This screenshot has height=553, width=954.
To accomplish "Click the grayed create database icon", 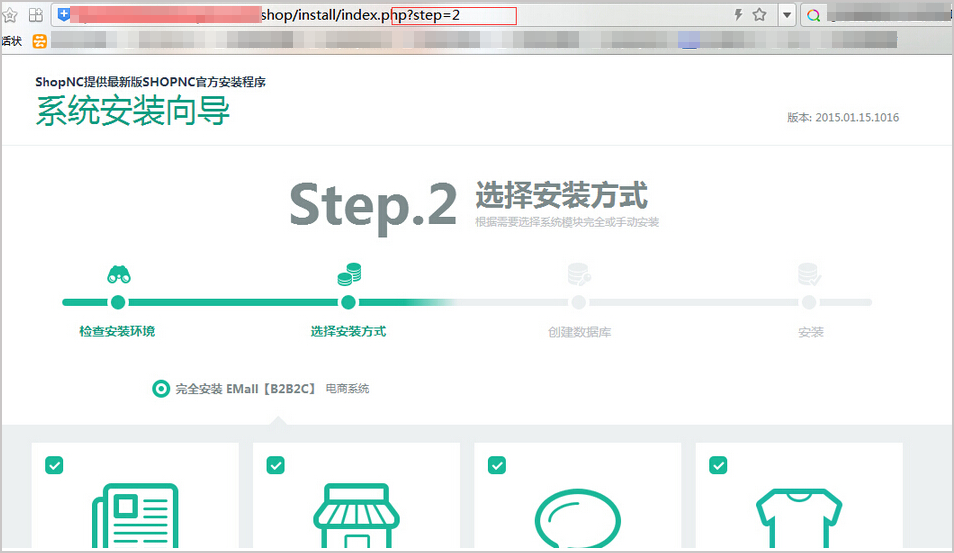I will click(x=578, y=274).
